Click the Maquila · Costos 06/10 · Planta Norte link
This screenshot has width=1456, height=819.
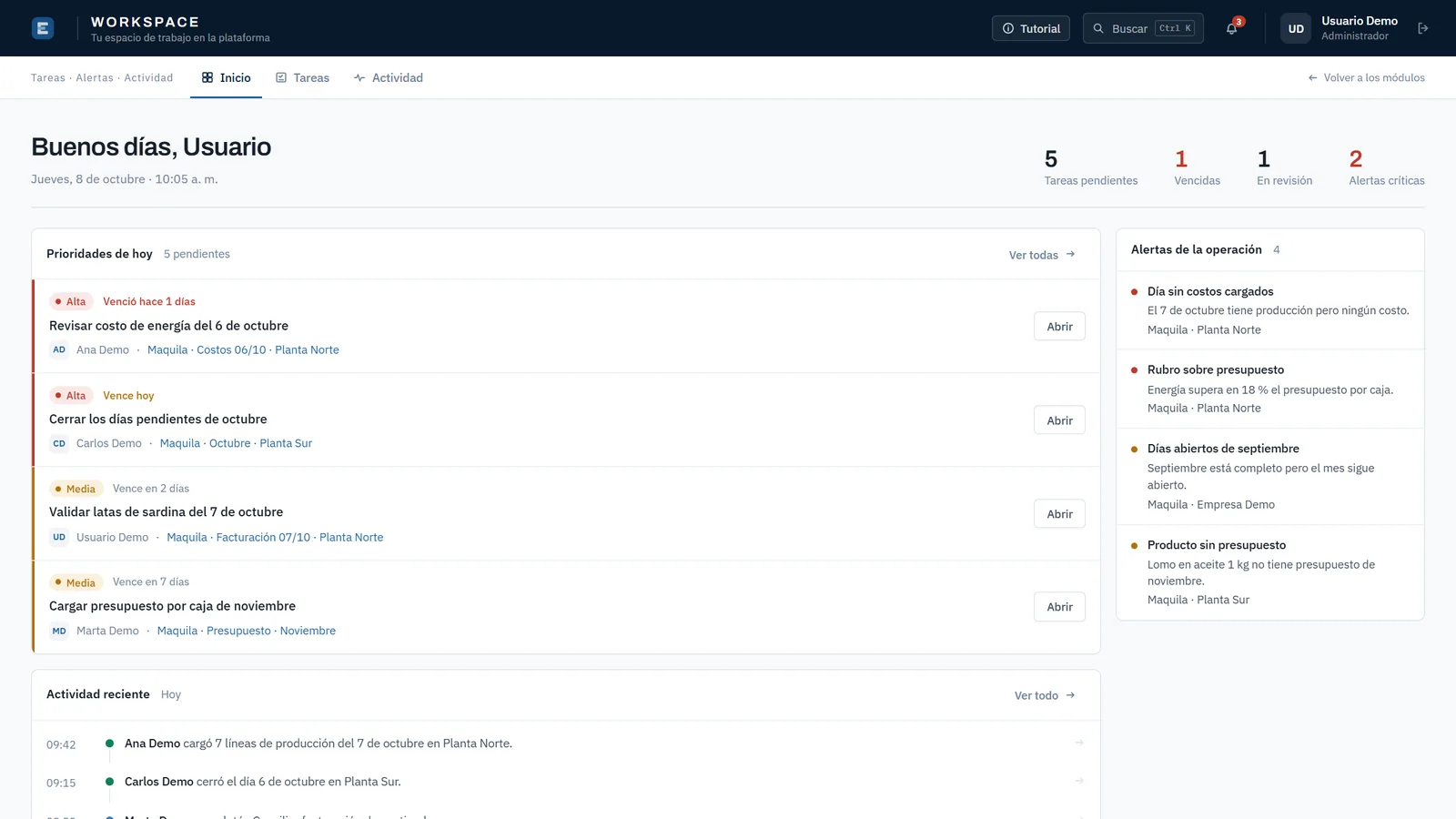[x=243, y=349]
